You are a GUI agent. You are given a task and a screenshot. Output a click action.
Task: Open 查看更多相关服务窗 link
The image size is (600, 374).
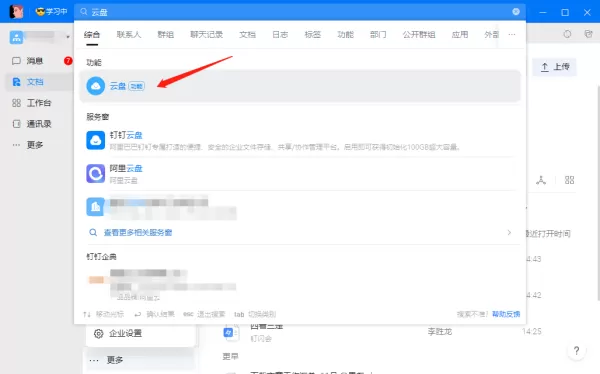[x=138, y=232]
